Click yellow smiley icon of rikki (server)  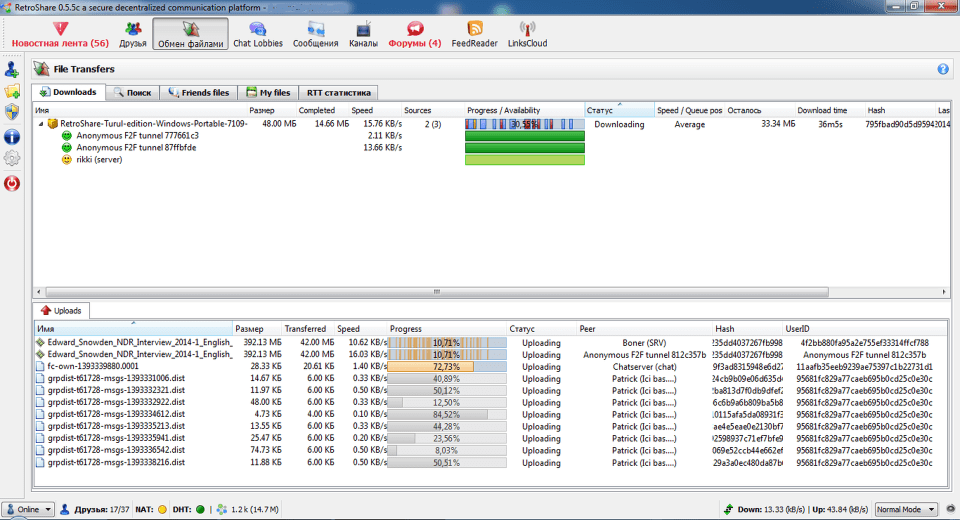pos(67,160)
